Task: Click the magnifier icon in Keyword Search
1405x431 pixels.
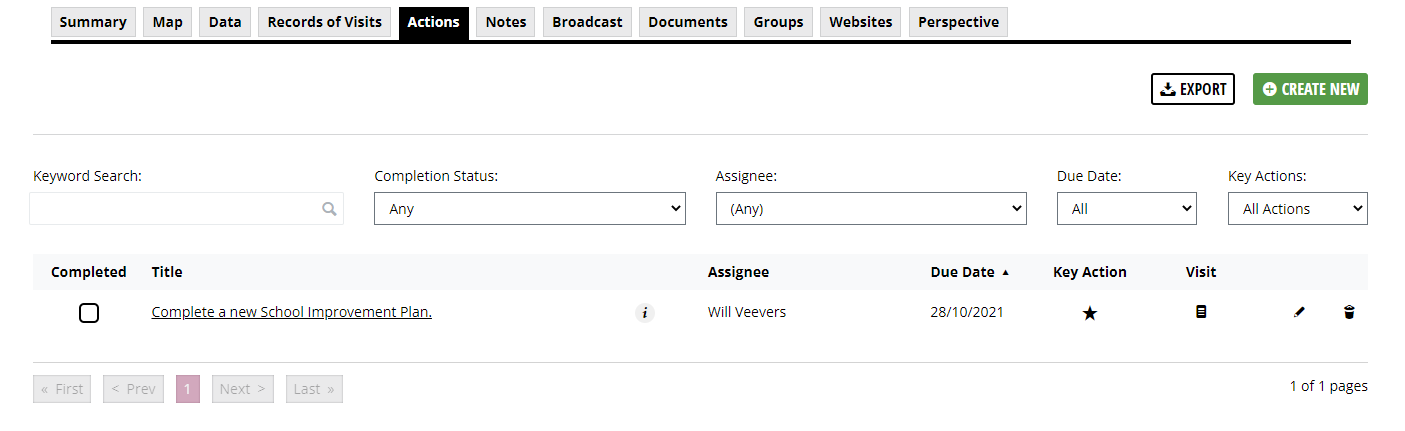Action: 329,209
